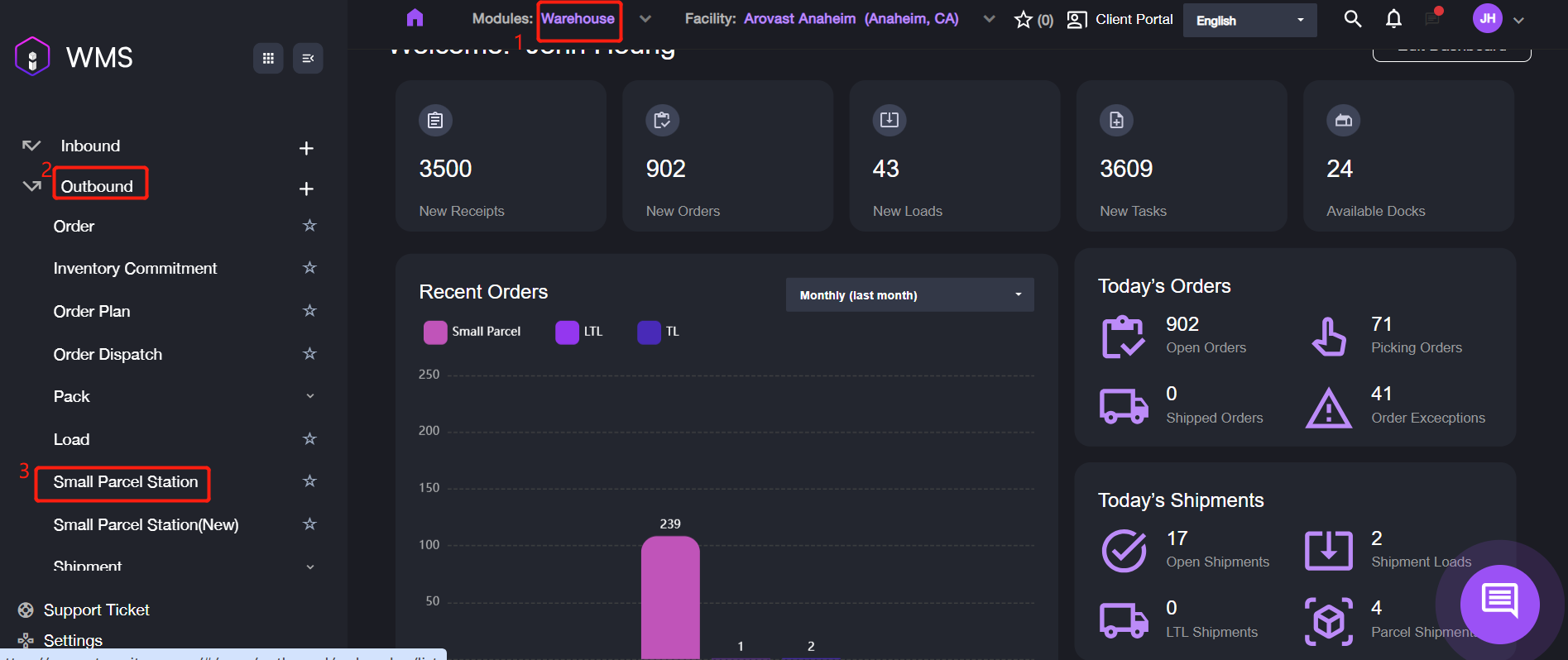Click the 239 Small Parcel chart bar
This screenshot has height=660, width=1568.
pyautogui.click(x=670, y=595)
